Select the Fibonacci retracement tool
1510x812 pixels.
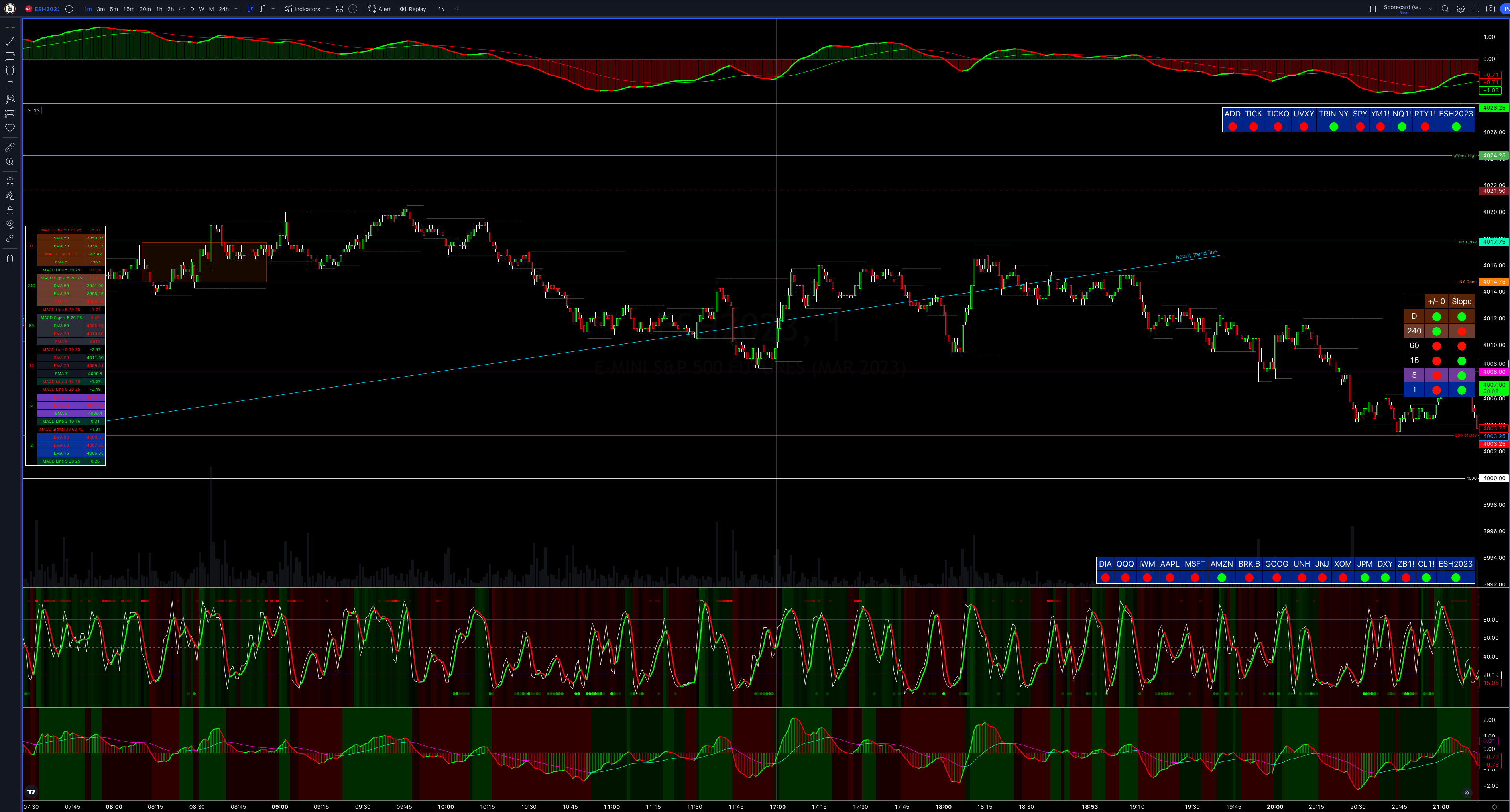coord(10,56)
